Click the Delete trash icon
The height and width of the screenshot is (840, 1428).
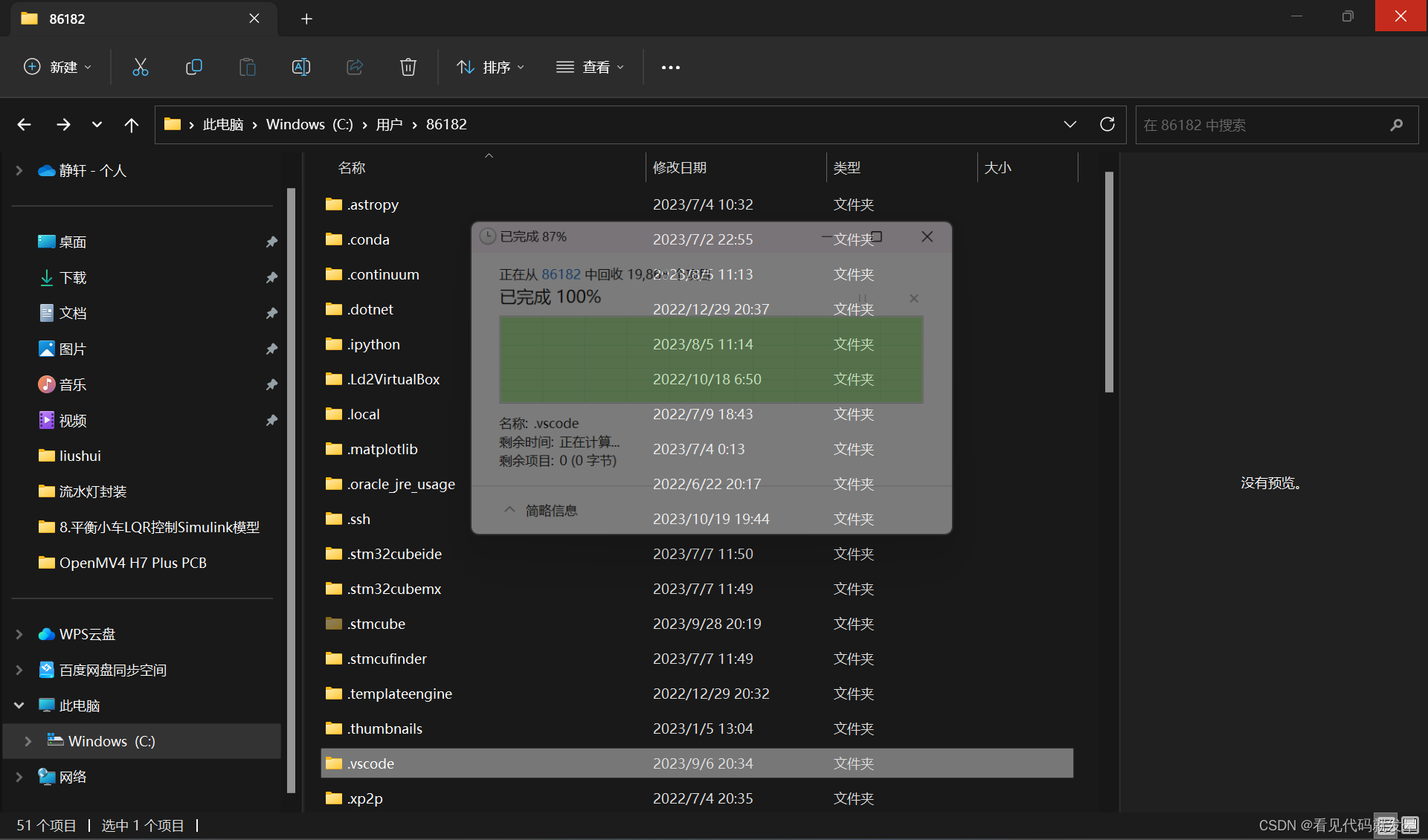pos(408,67)
